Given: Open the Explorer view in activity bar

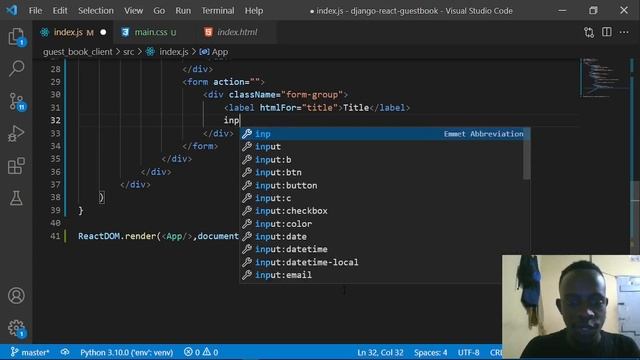Looking at the screenshot, I should click(x=16, y=37).
